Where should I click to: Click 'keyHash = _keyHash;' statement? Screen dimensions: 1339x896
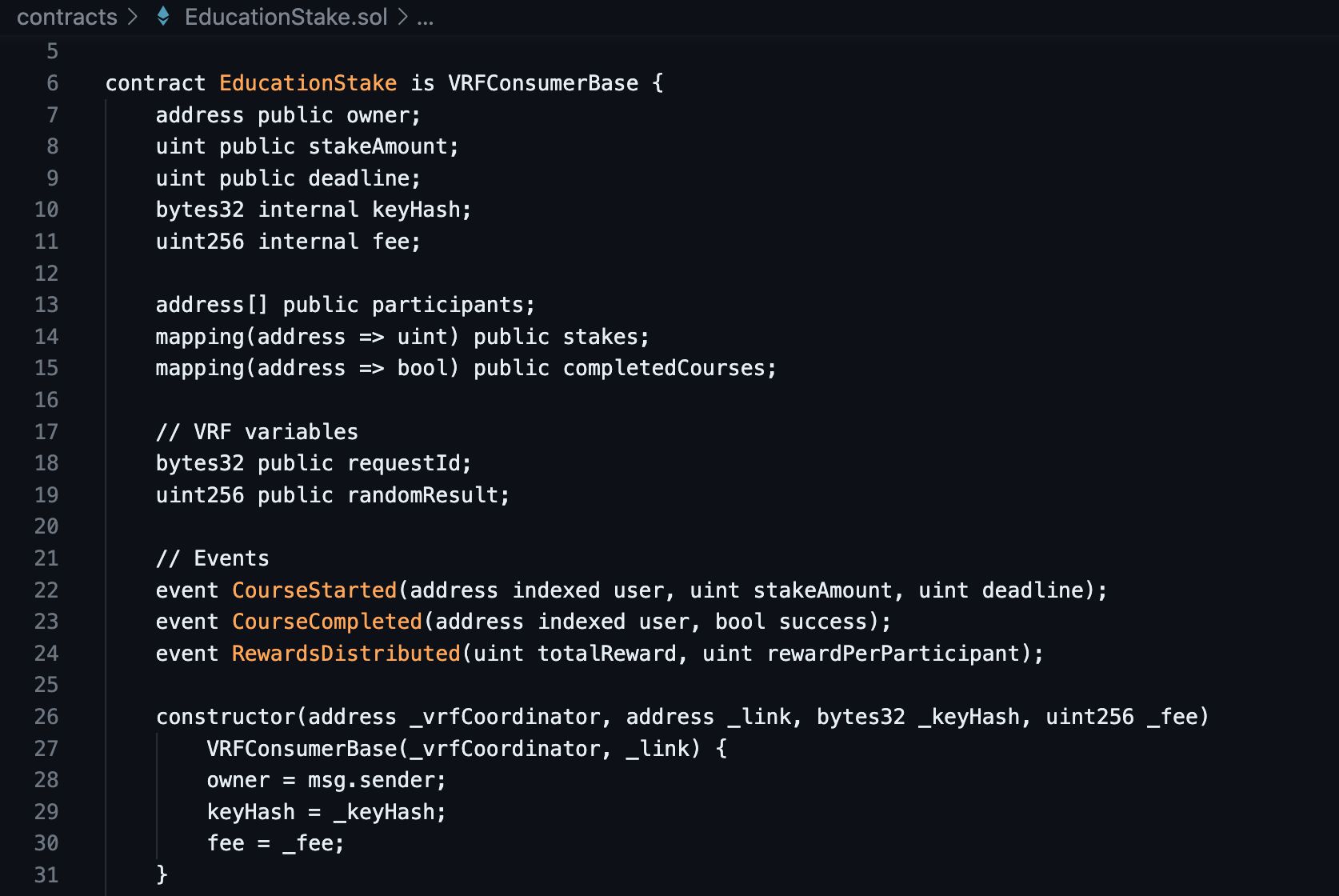click(x=326, y=812)
